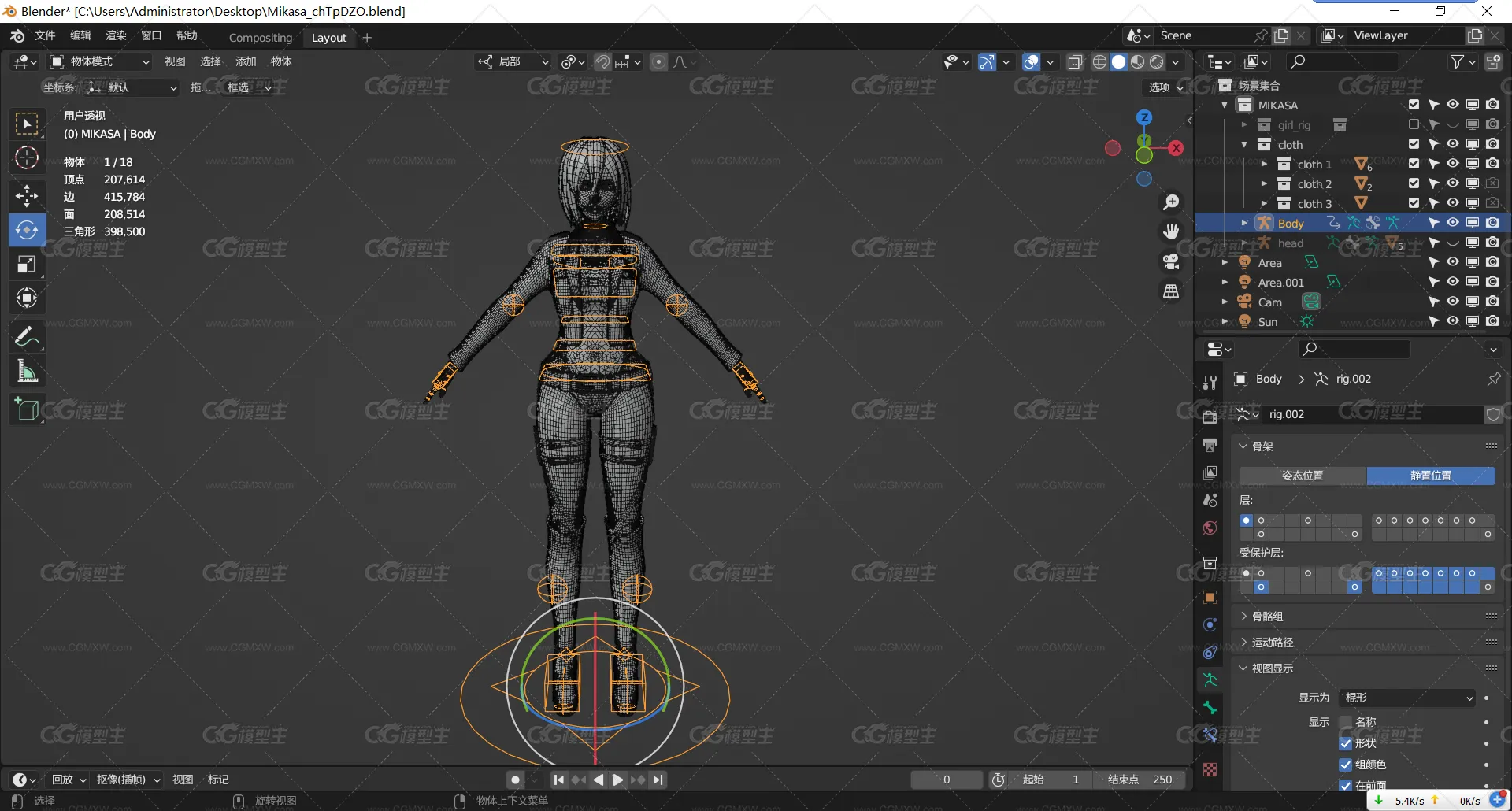
Task: Click the Pose Position button
Action: [1303, 476]
